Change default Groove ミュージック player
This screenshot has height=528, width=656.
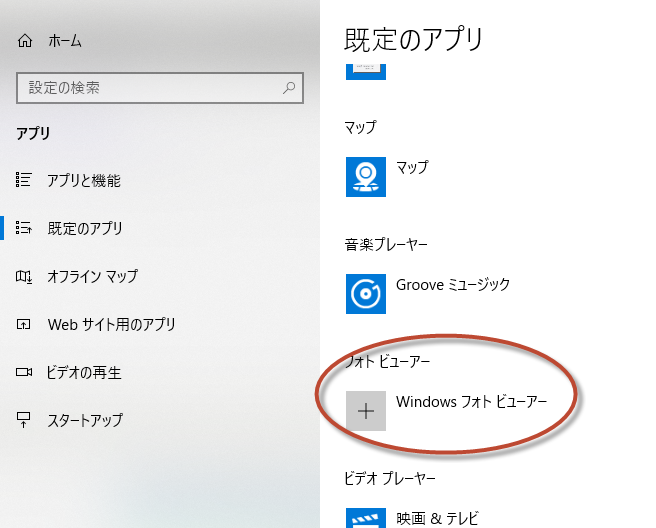[x=453, y=285]
